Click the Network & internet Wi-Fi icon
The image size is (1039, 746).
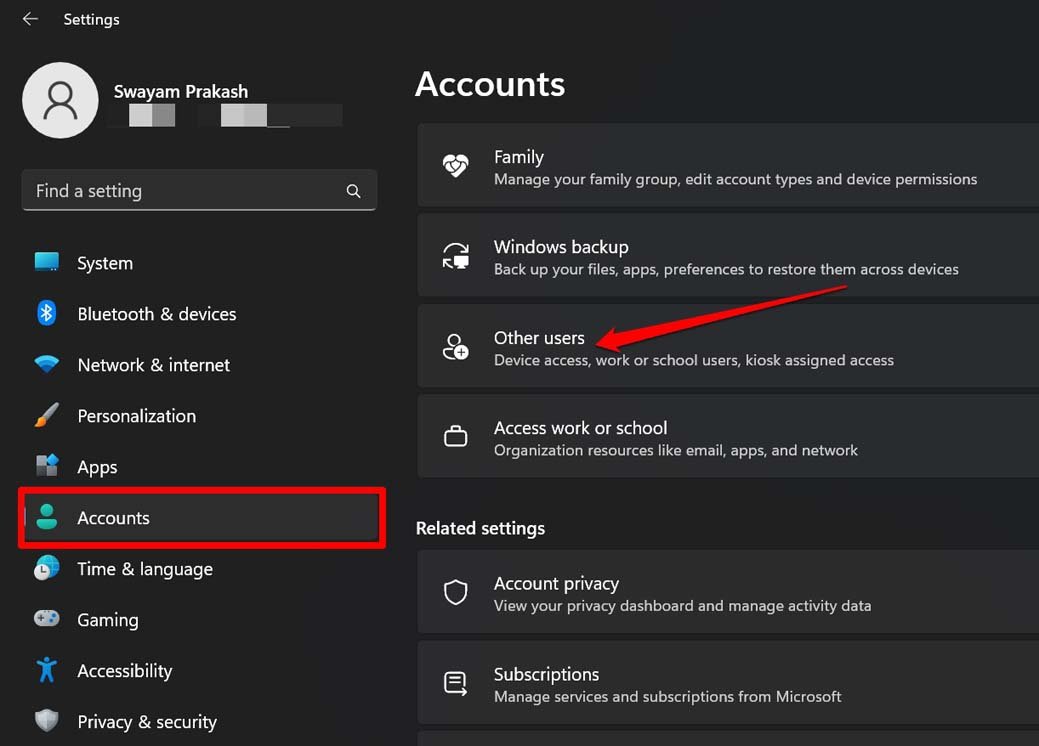click(x=47, y=365)
